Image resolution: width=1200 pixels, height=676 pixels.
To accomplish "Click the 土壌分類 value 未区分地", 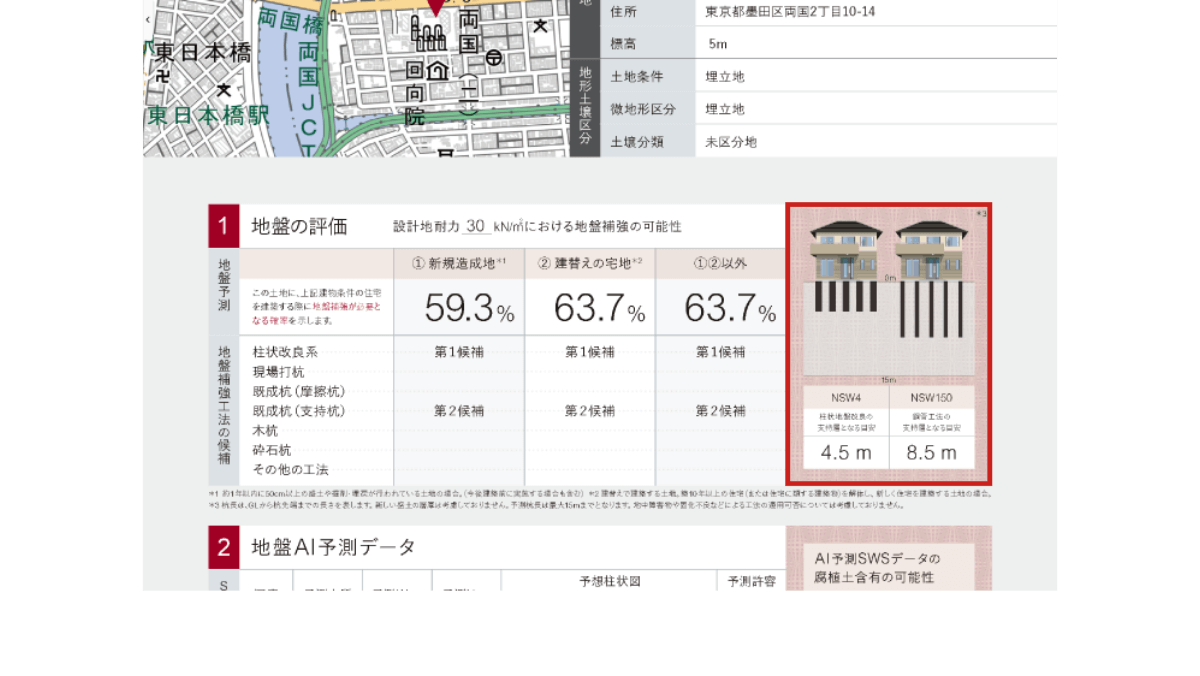I will click(x=731, y=142).
